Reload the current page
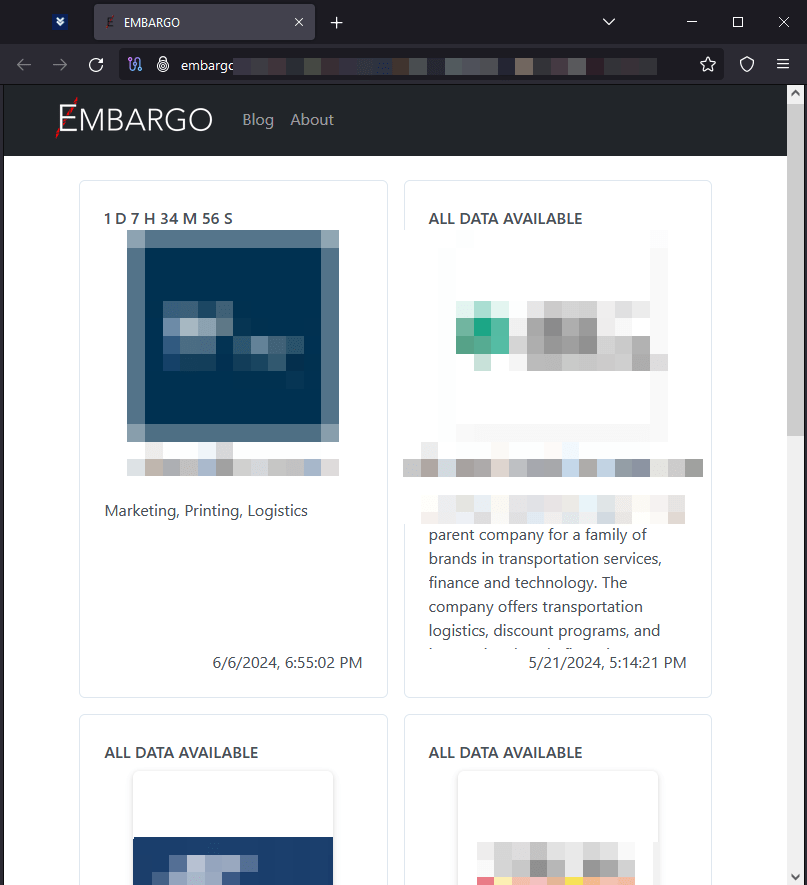The image size is (807, 885). pos(96,64)
